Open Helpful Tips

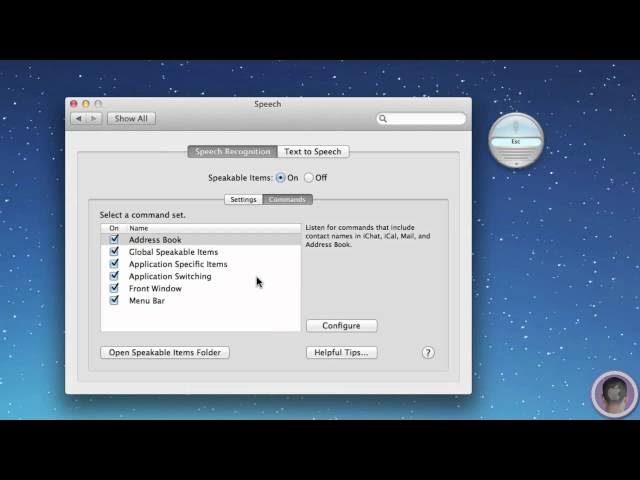click(x=341, y=352)
